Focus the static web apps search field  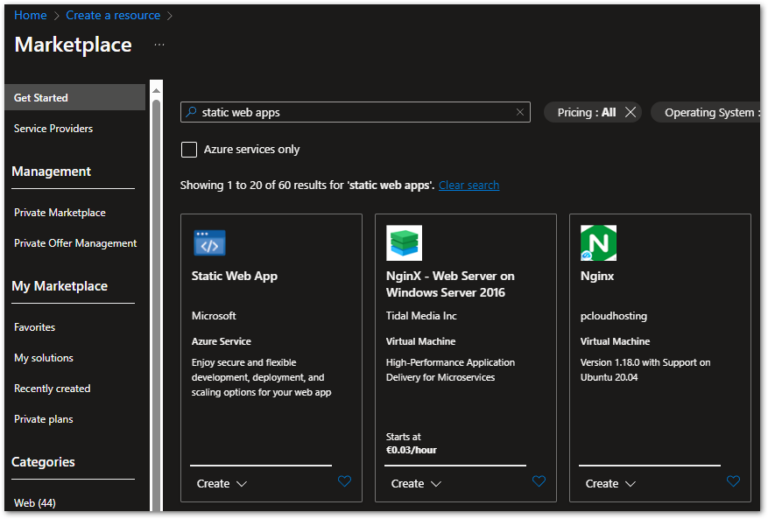tap(355, 112)
